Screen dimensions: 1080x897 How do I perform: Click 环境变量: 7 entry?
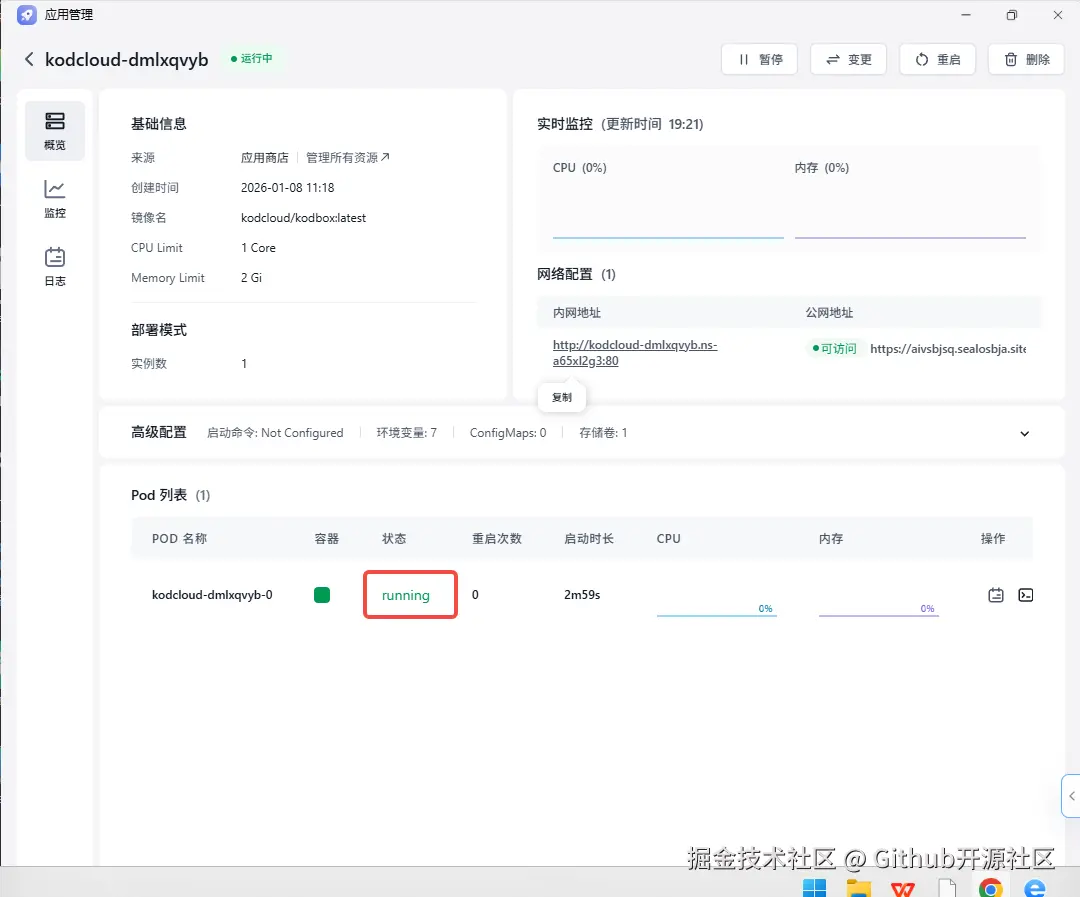click(x=406, y=433)
